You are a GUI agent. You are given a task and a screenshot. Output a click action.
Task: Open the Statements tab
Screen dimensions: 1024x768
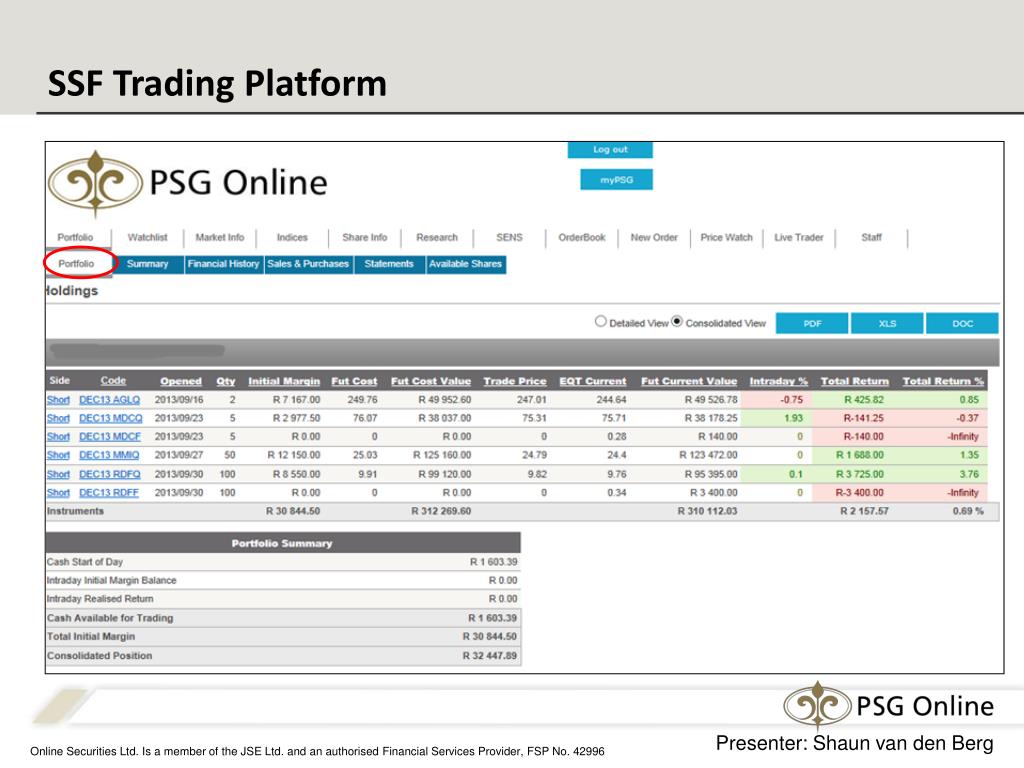coord(389,264)
